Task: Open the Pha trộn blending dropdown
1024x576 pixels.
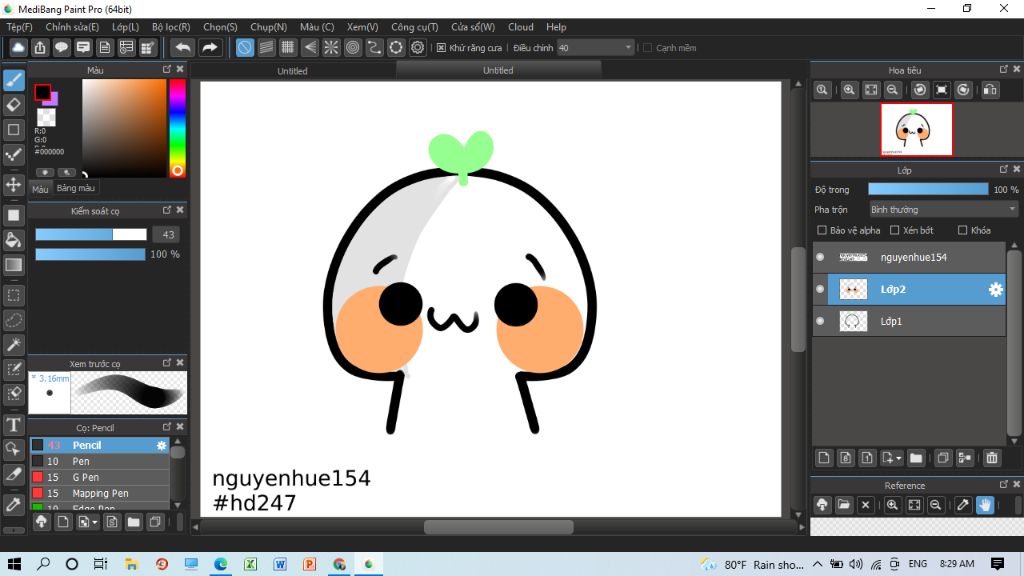Action: pyautogui.click(x=943, y=210)
